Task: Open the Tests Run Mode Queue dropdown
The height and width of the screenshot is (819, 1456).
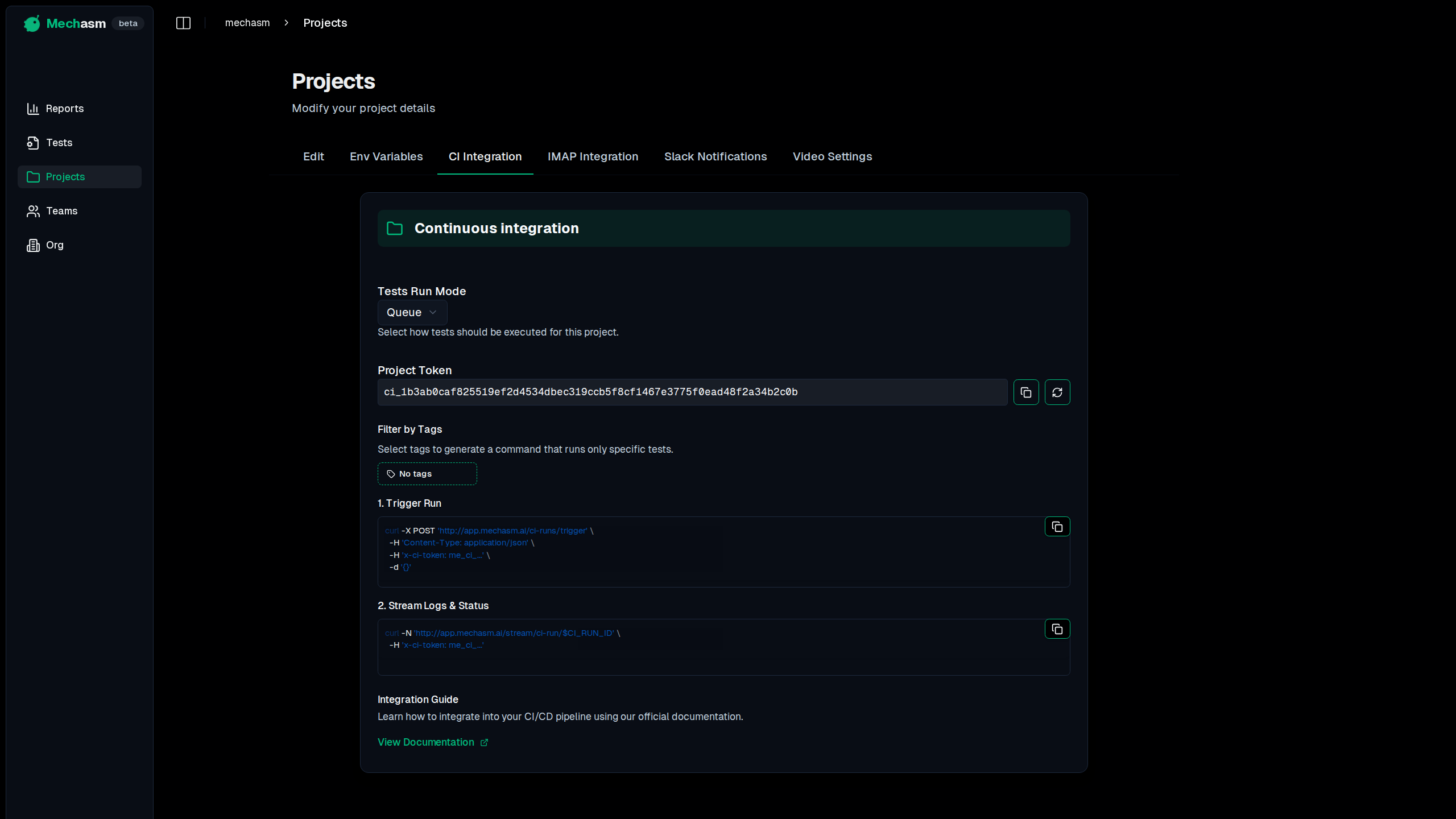Action: (x=411, y=312)
